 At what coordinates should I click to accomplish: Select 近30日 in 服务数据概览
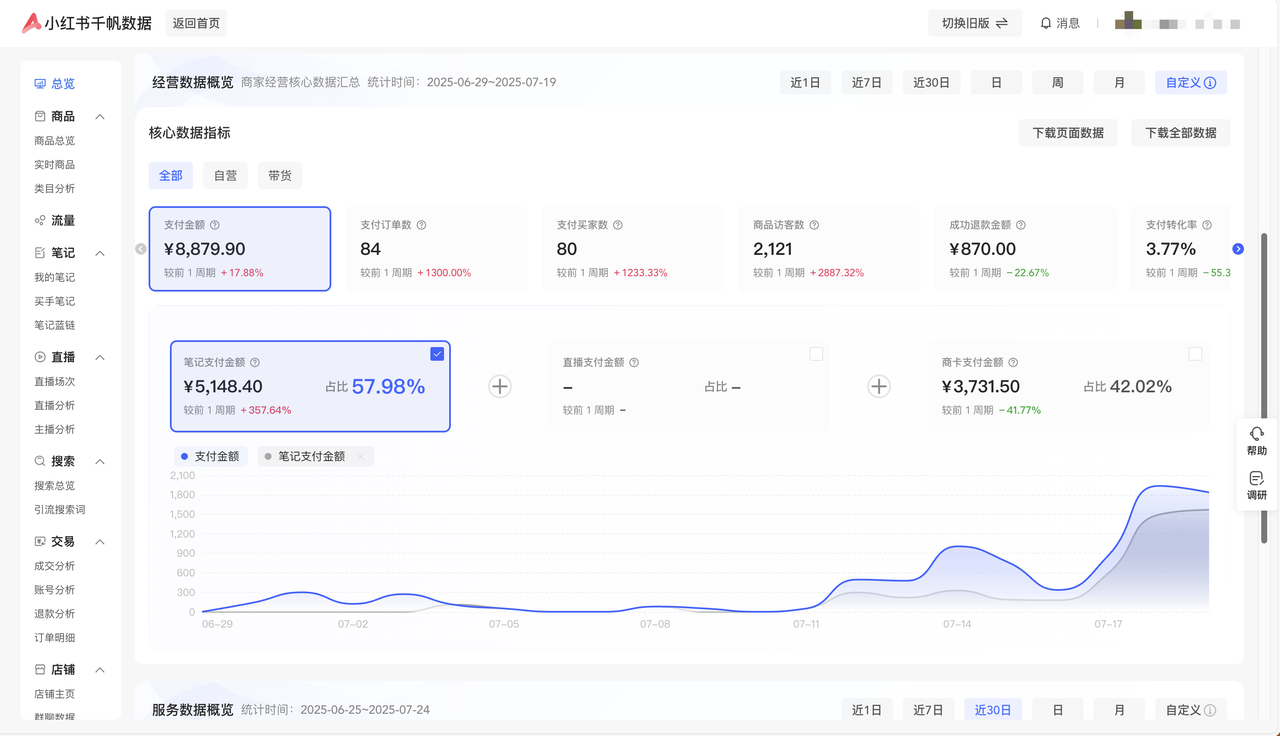coord(993,710)
